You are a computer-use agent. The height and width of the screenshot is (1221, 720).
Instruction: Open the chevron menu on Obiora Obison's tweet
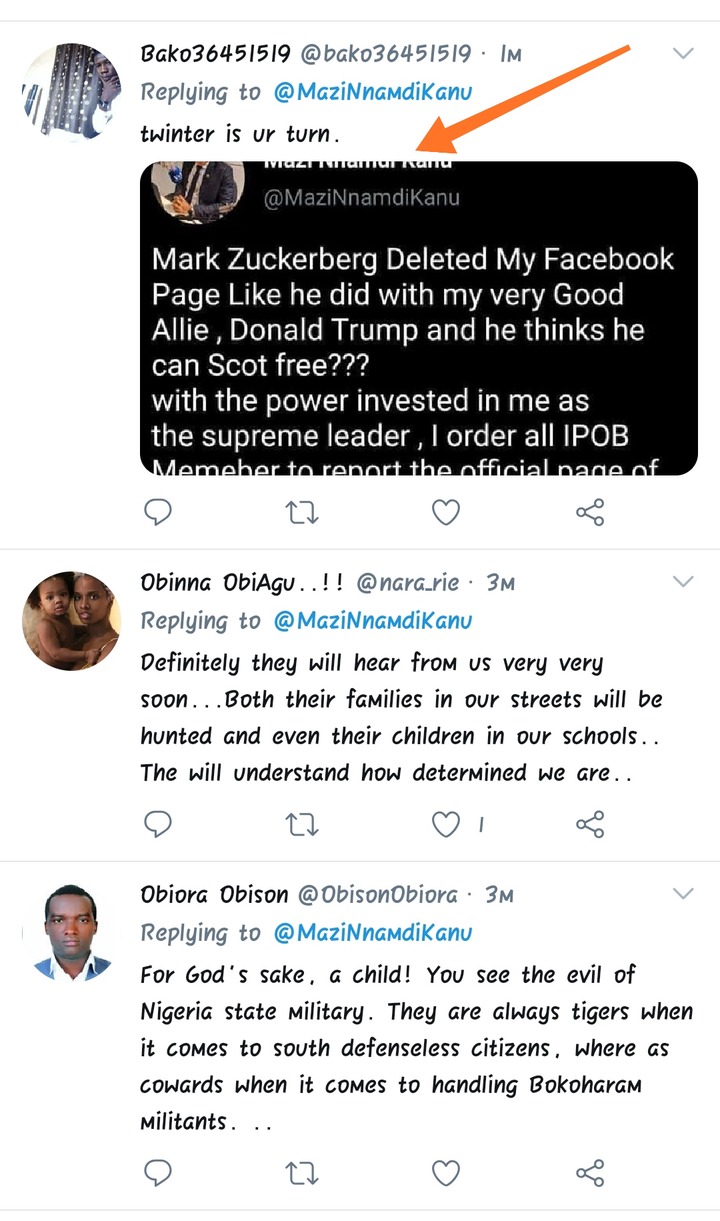pyautogui.click(x=683, y=893)
